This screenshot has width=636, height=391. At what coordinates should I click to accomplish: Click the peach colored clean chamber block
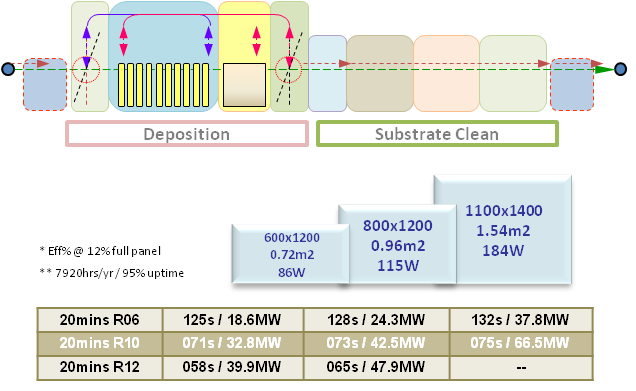[x=446, y=73]
